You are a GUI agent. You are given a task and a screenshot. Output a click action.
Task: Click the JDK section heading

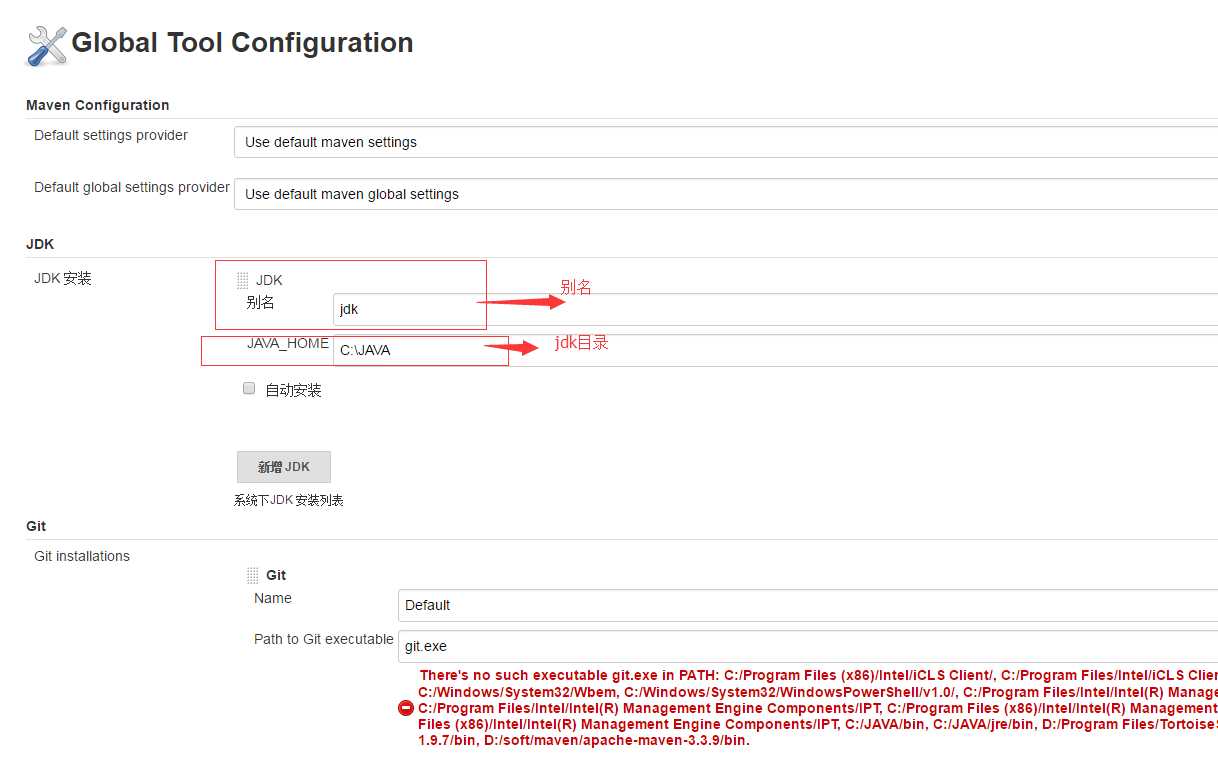pyautogui.click(x=40, y=244)
